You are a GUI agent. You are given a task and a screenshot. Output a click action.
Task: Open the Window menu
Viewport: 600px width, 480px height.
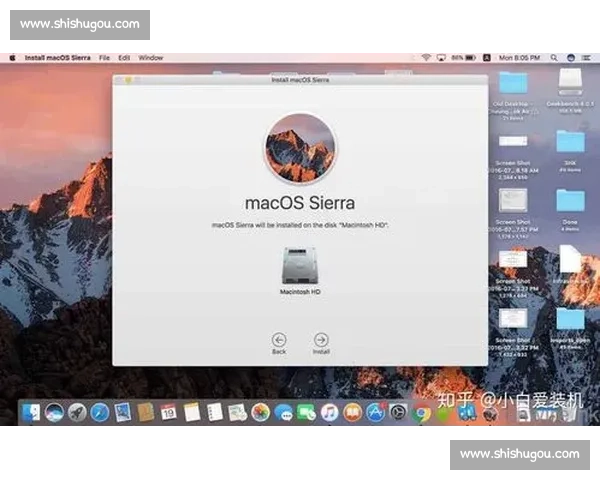point(151,58)
